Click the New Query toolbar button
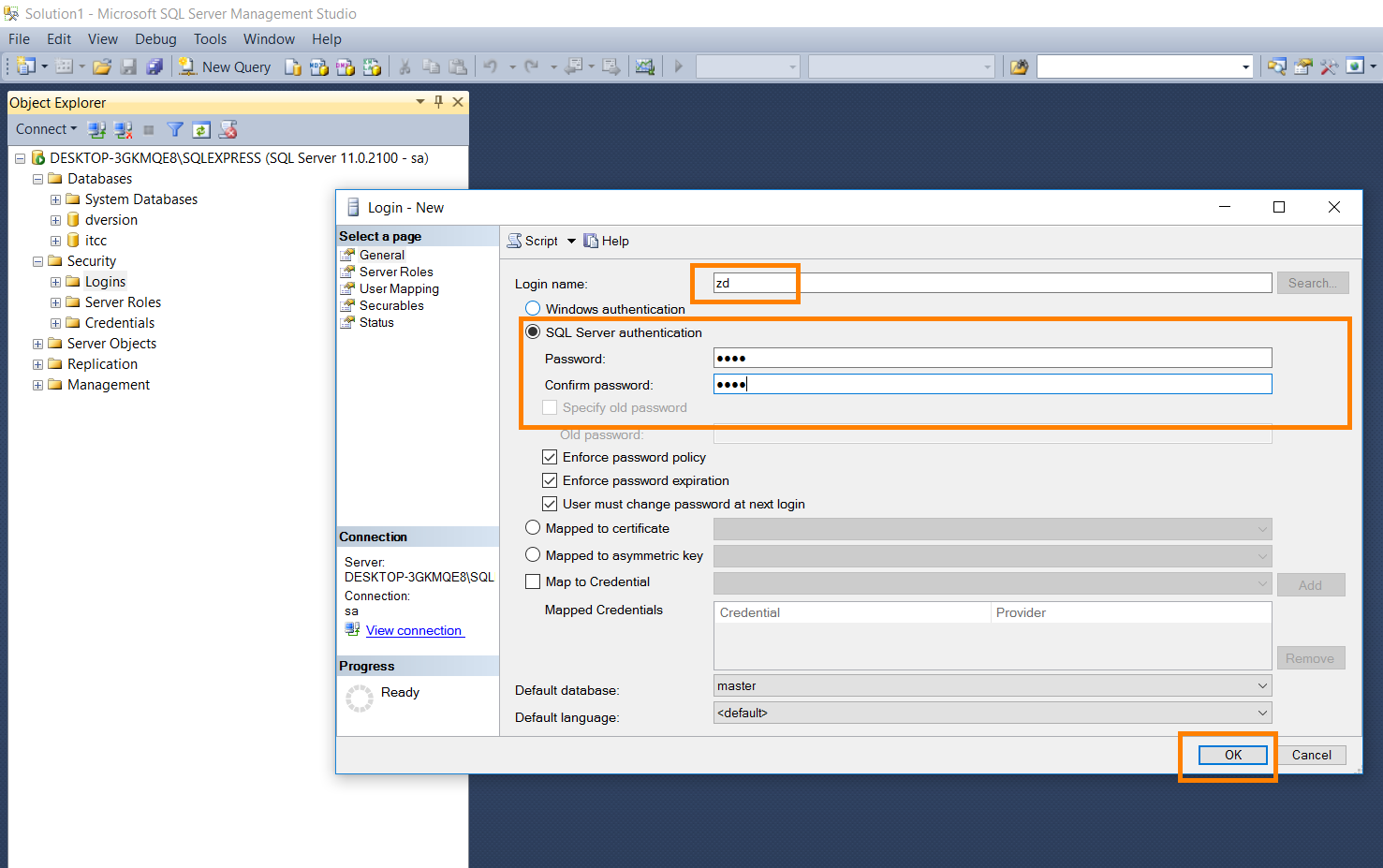This screenshot has height=868, width=1383. tap(226, 66)
